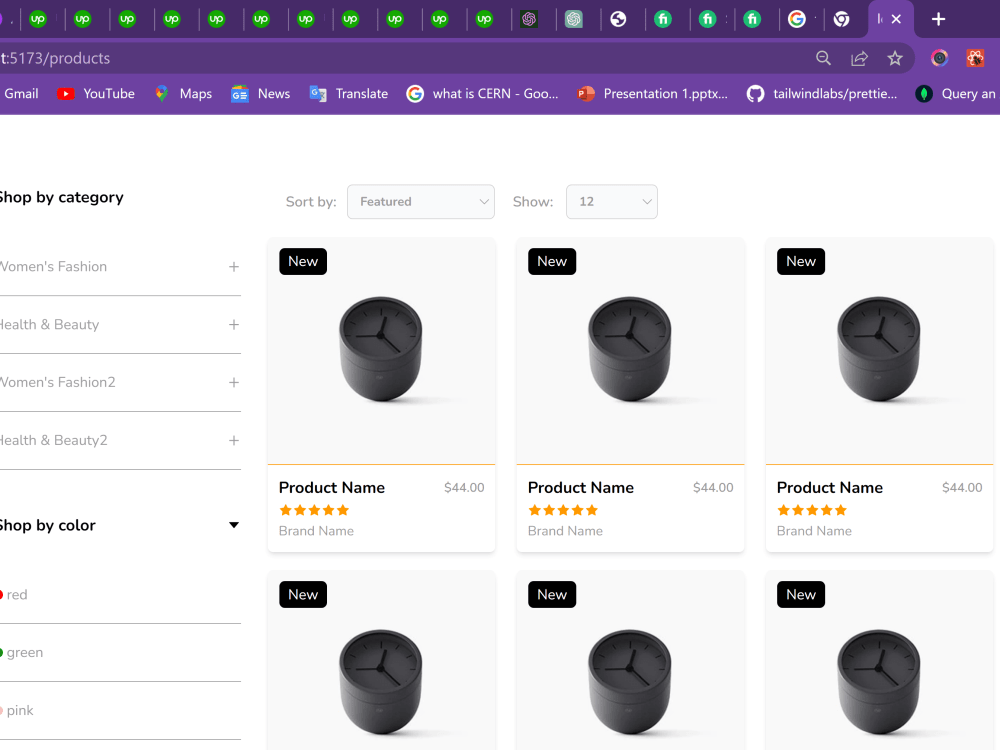Click the share page icon in address bar

coord(859,58)
